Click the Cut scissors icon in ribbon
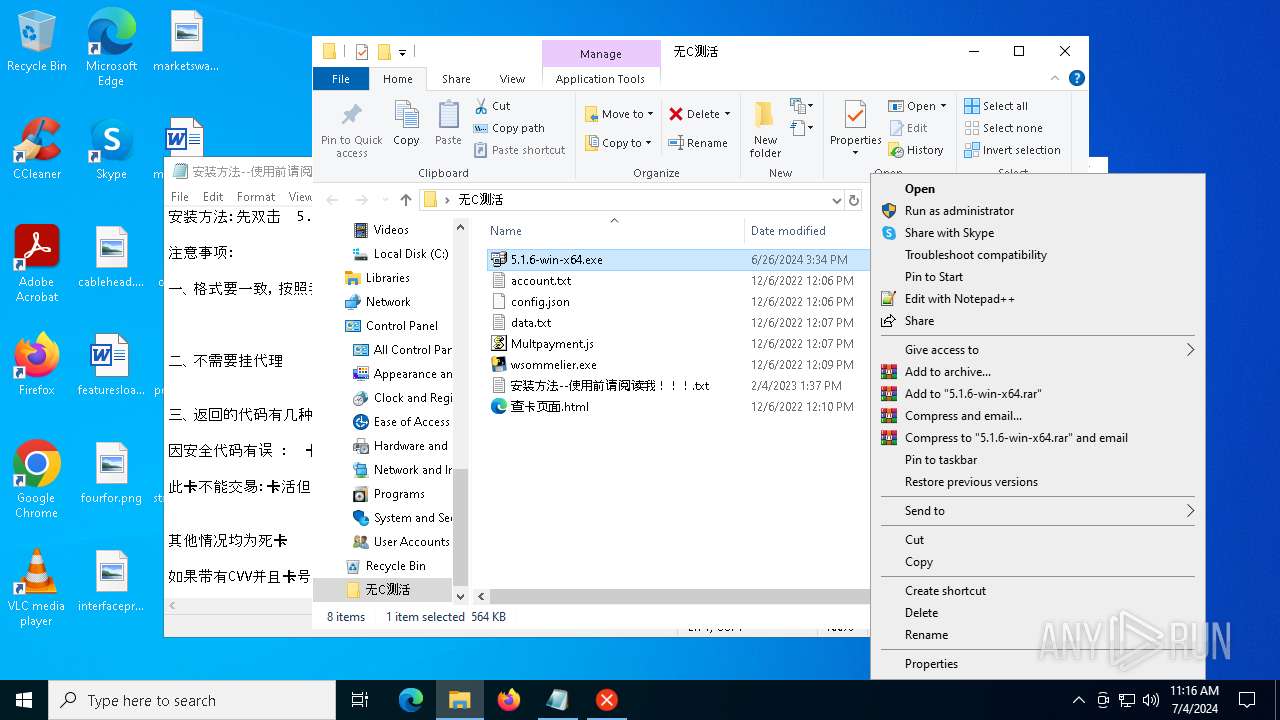 pos(480,105)
